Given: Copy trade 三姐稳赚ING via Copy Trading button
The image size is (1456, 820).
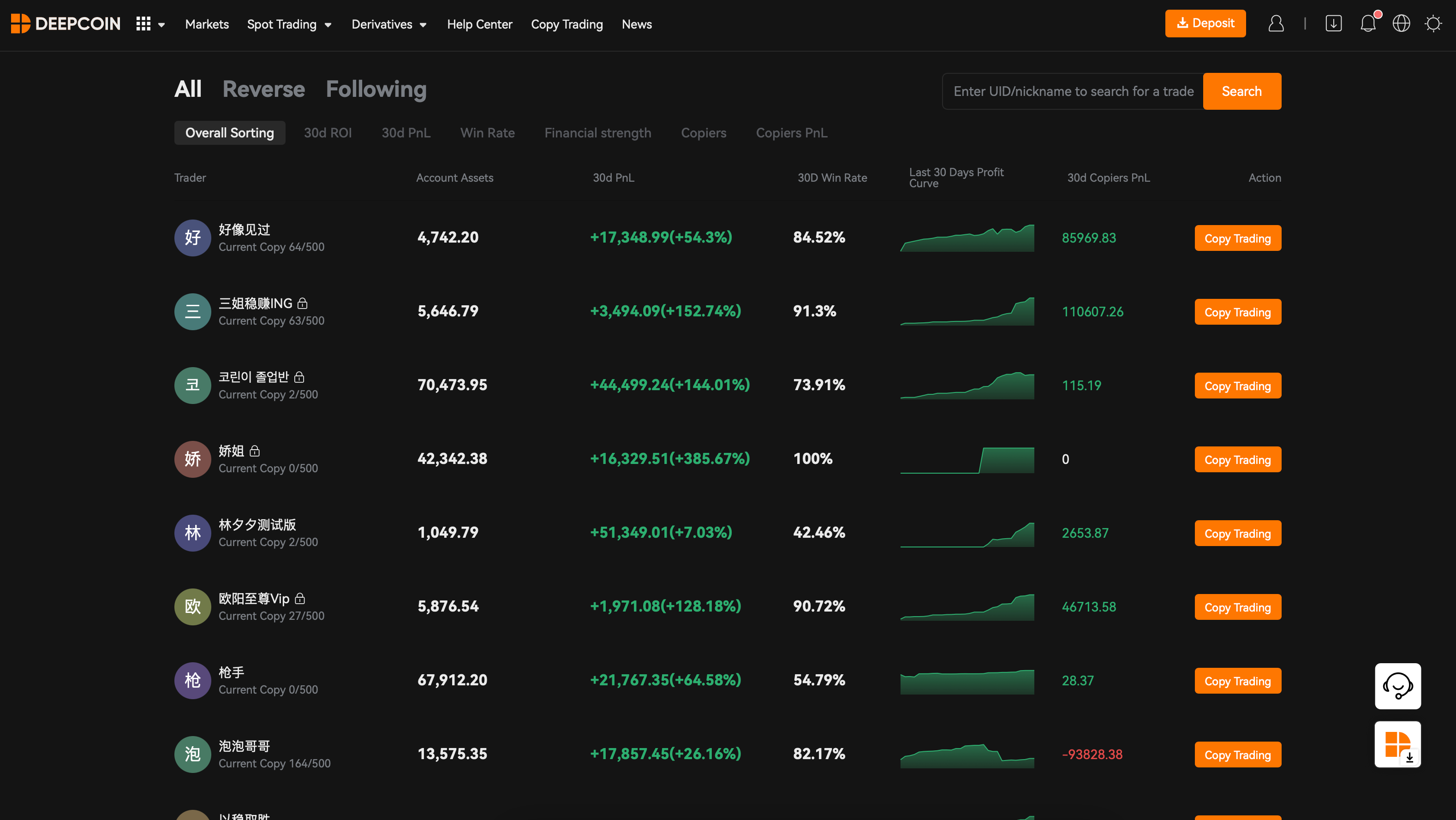Looking at the screenshot, I should tap(1238, 312).
